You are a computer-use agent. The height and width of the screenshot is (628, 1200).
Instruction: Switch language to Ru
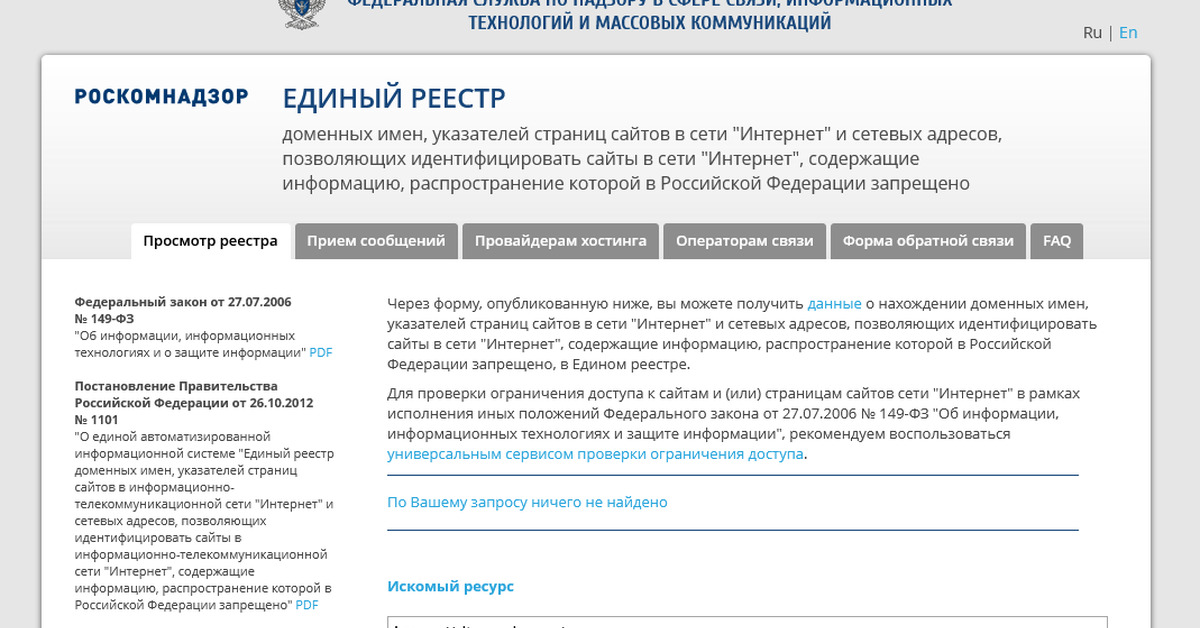[x=1092, y=32]
